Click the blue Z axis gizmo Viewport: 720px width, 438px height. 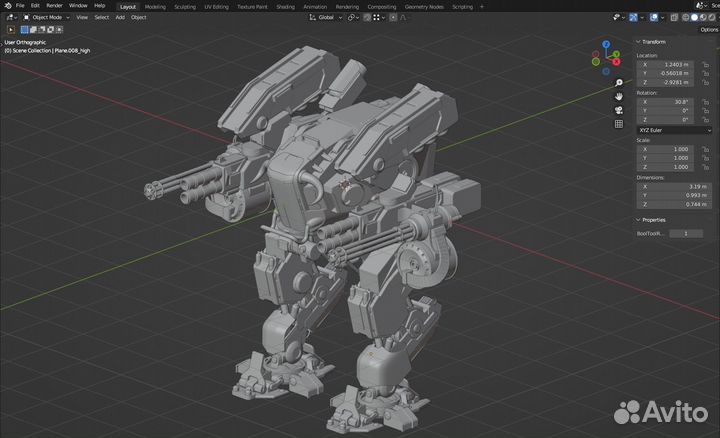(606, 44)
